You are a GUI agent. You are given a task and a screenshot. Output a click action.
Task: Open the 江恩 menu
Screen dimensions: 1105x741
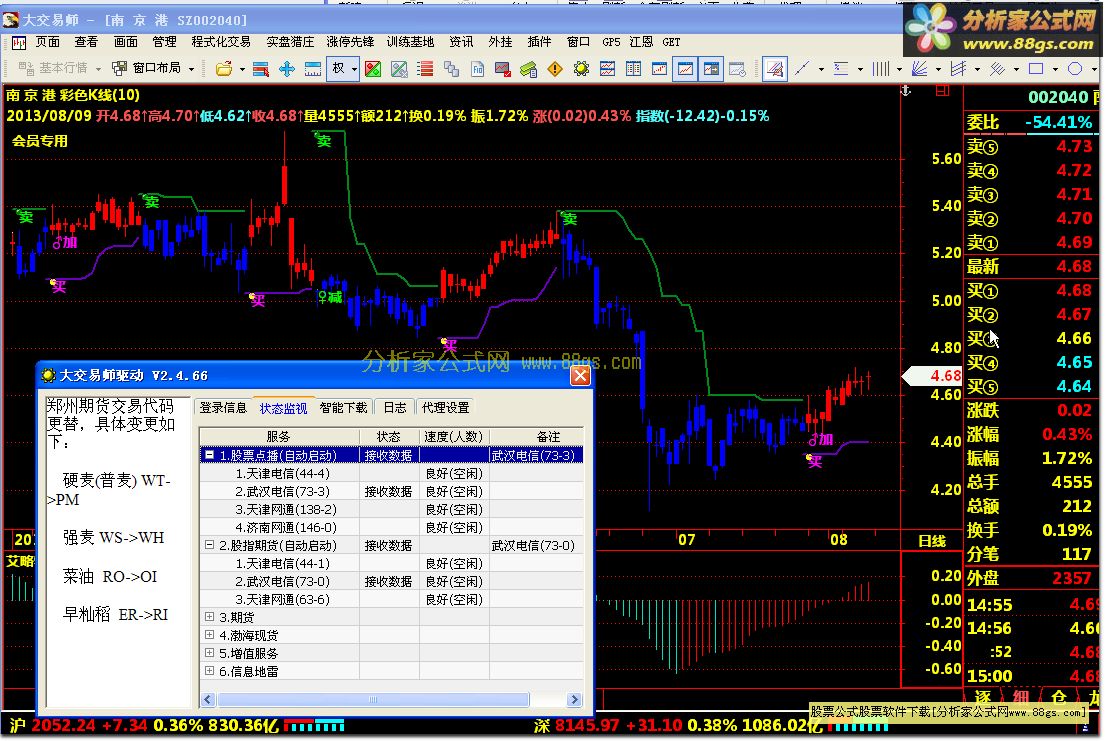click(x=641, y=42)
